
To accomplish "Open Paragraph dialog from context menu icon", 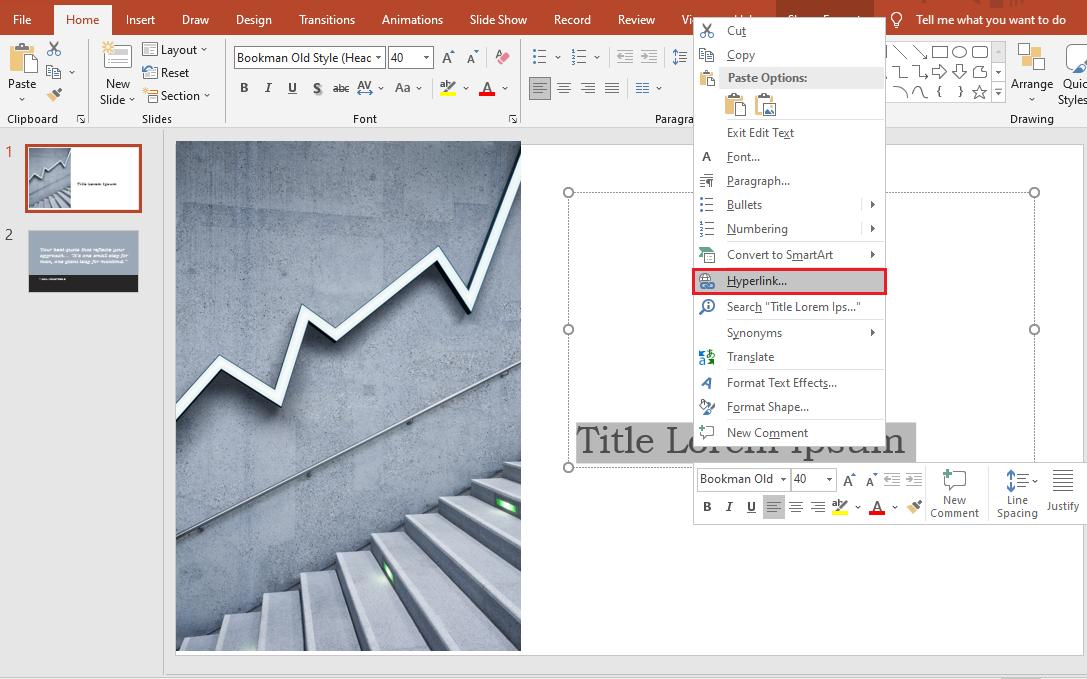I will [707, 180].
